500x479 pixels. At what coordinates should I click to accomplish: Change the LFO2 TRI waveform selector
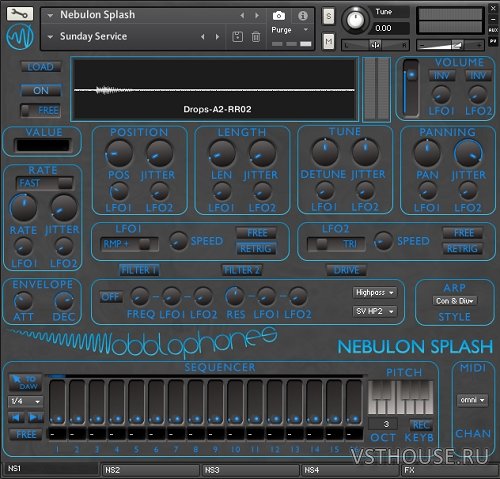(336, 244)
